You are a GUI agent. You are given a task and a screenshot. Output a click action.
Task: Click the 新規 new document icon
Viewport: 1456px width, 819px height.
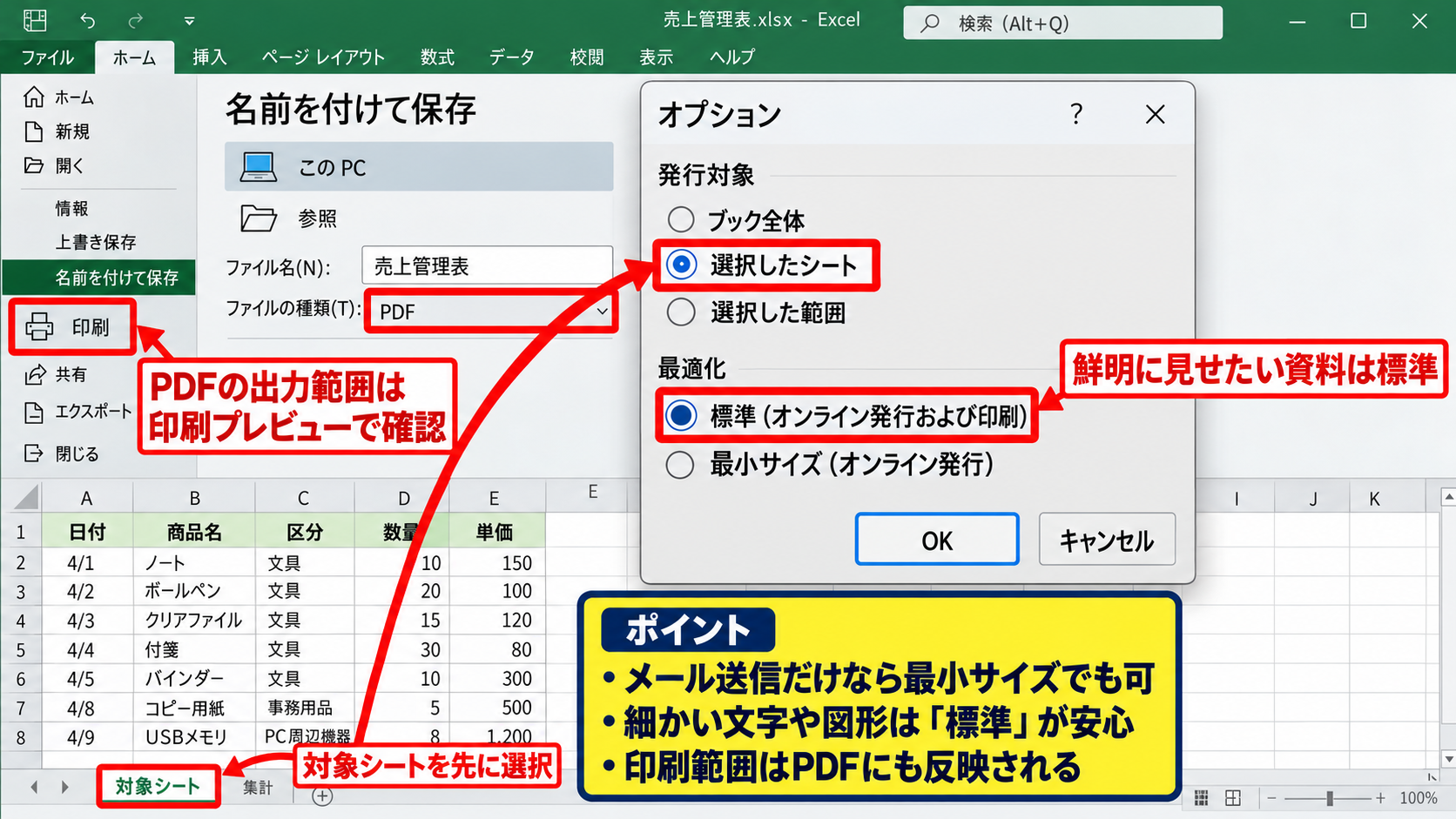pos(34,131)
